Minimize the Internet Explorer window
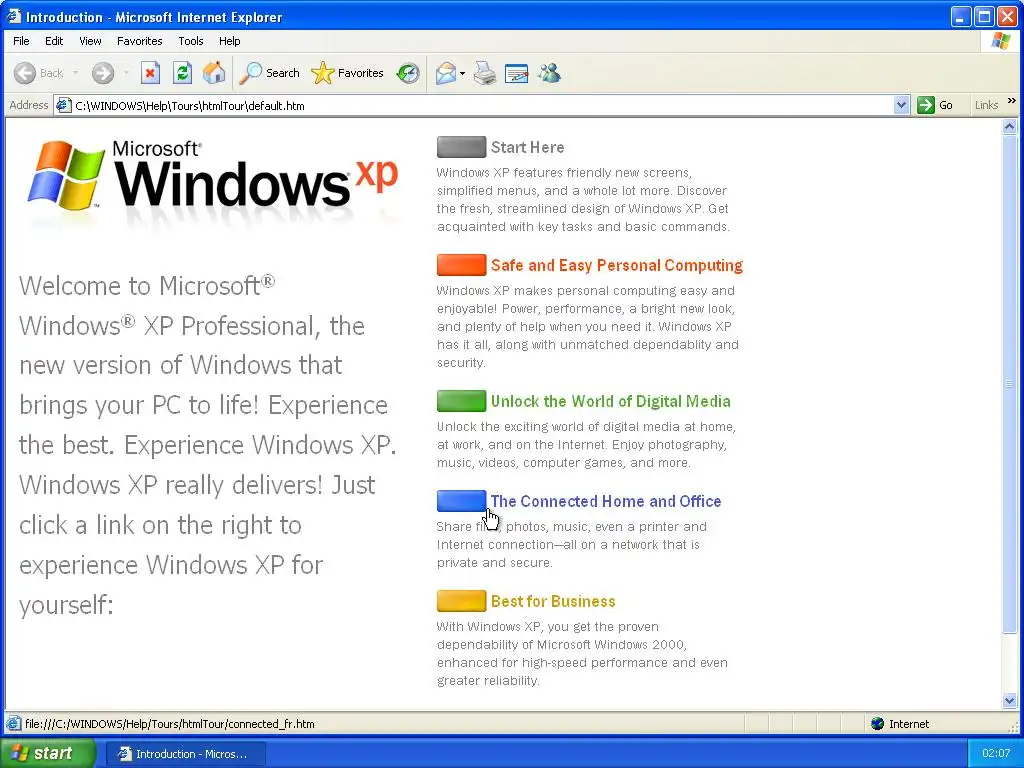The width and height of the screenshot is (1024, 768). pos(960,16)
